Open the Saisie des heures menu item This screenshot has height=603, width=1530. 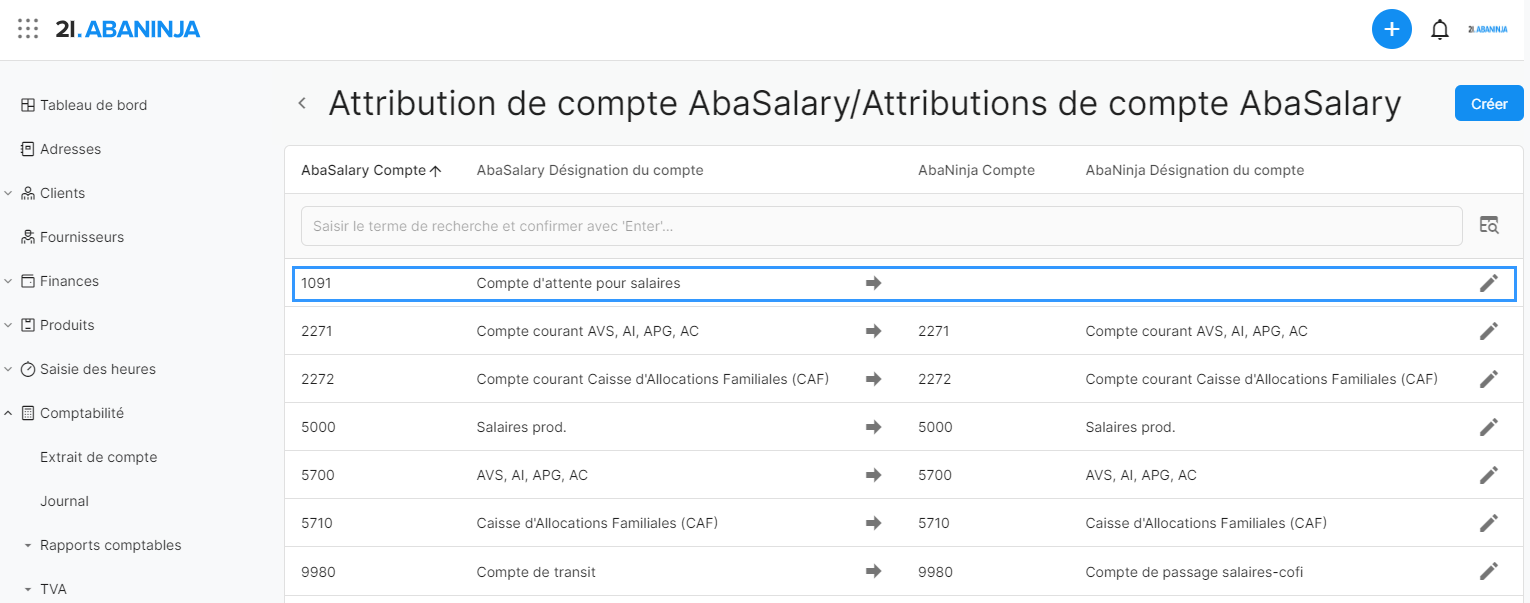[98, 369]
